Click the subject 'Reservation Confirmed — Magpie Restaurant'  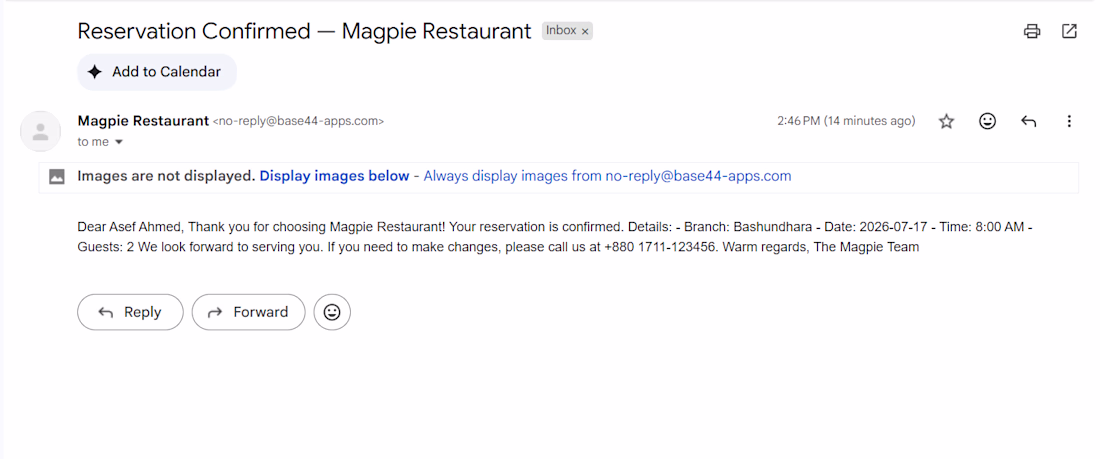[x=304, y=31]
